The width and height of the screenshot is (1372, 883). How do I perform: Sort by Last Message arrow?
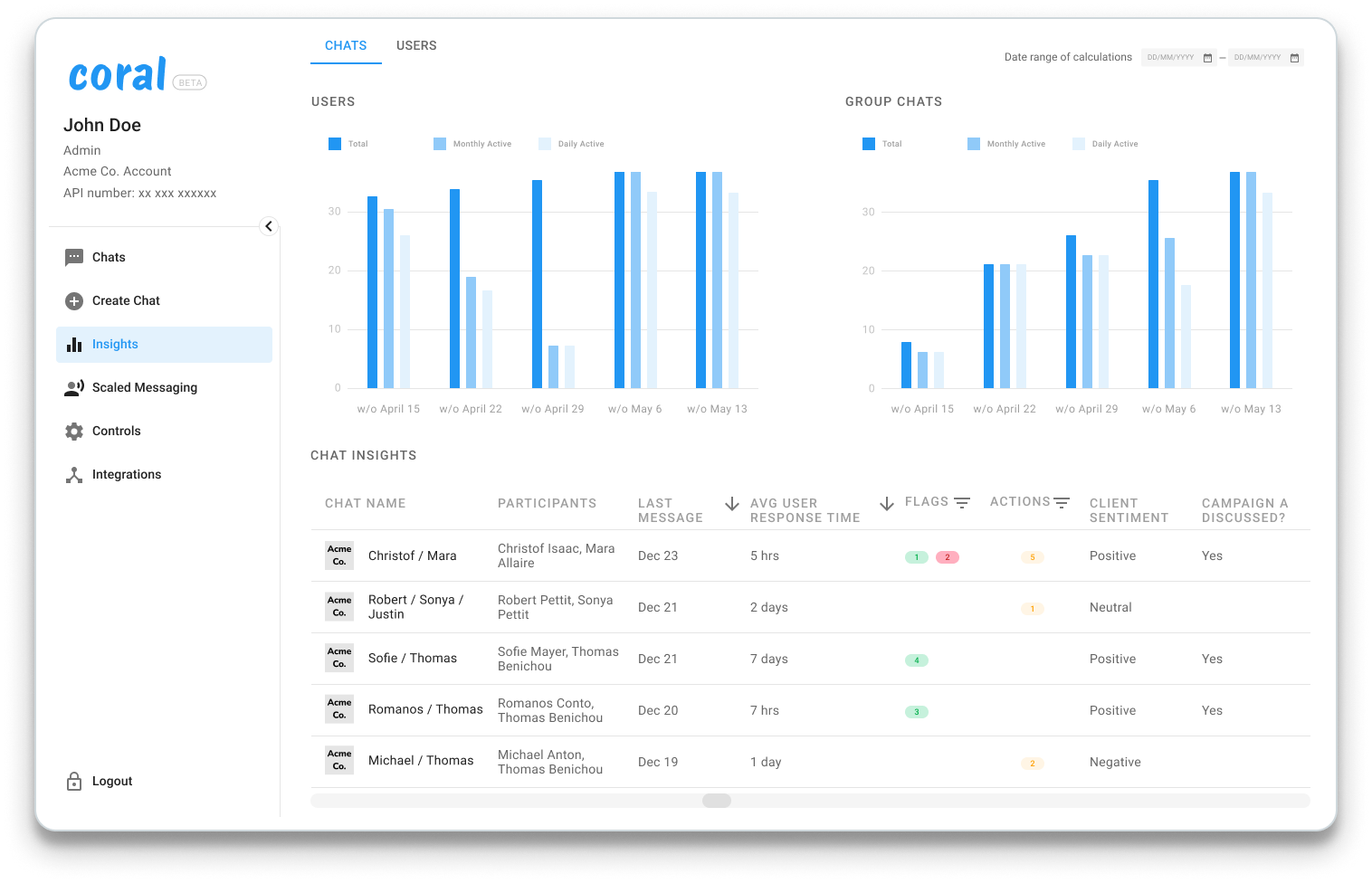coord(732,504)
